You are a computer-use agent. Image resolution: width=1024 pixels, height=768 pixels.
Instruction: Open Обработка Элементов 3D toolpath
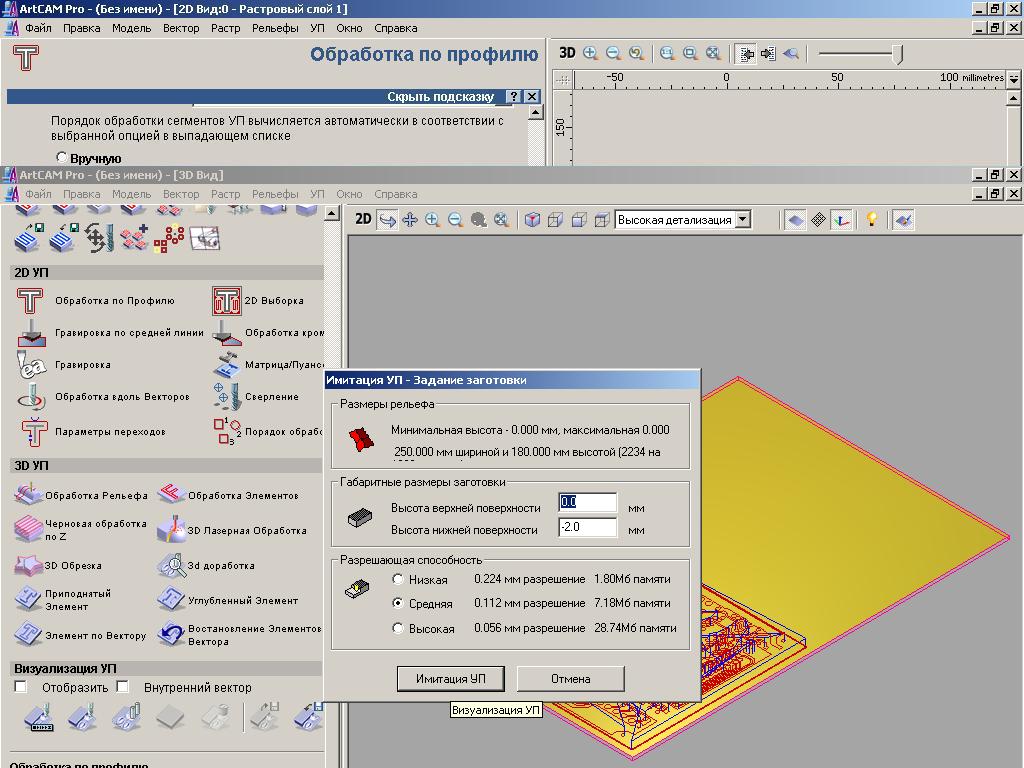[172, 494]
